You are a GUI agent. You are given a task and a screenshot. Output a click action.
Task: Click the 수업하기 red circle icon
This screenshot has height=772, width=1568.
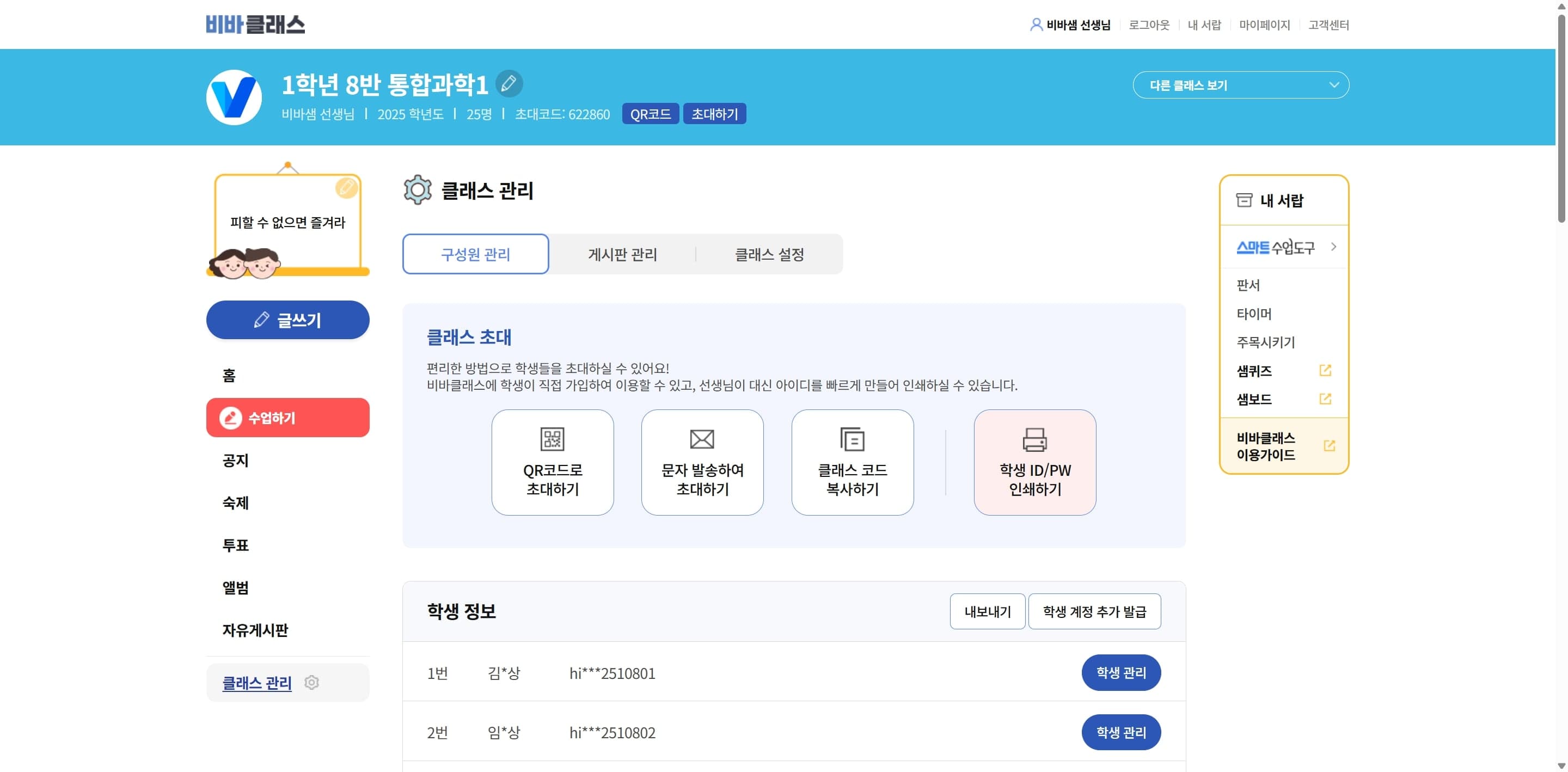[231, 418]
